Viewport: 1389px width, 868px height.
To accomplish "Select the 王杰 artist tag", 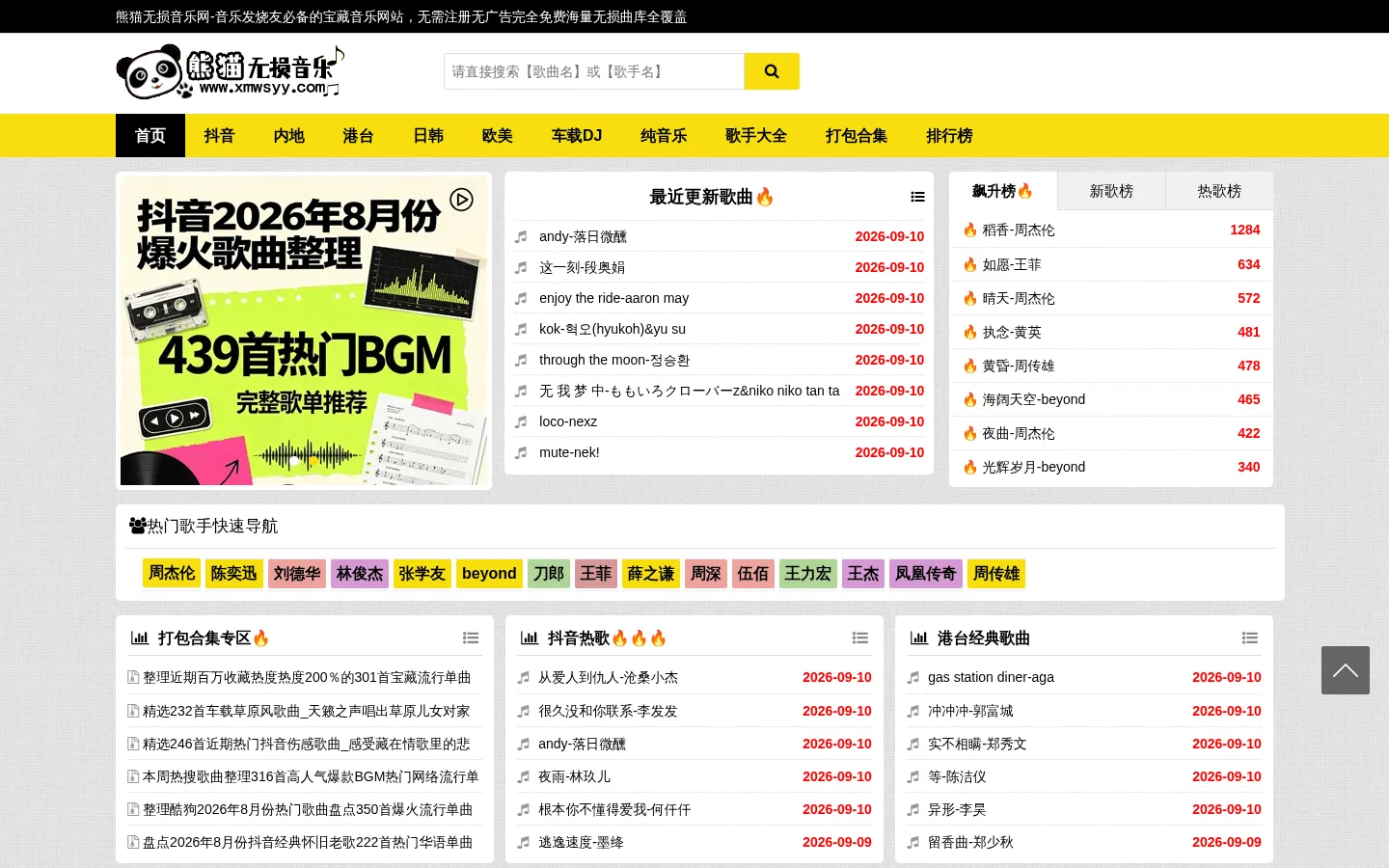I will coord(863,573).
